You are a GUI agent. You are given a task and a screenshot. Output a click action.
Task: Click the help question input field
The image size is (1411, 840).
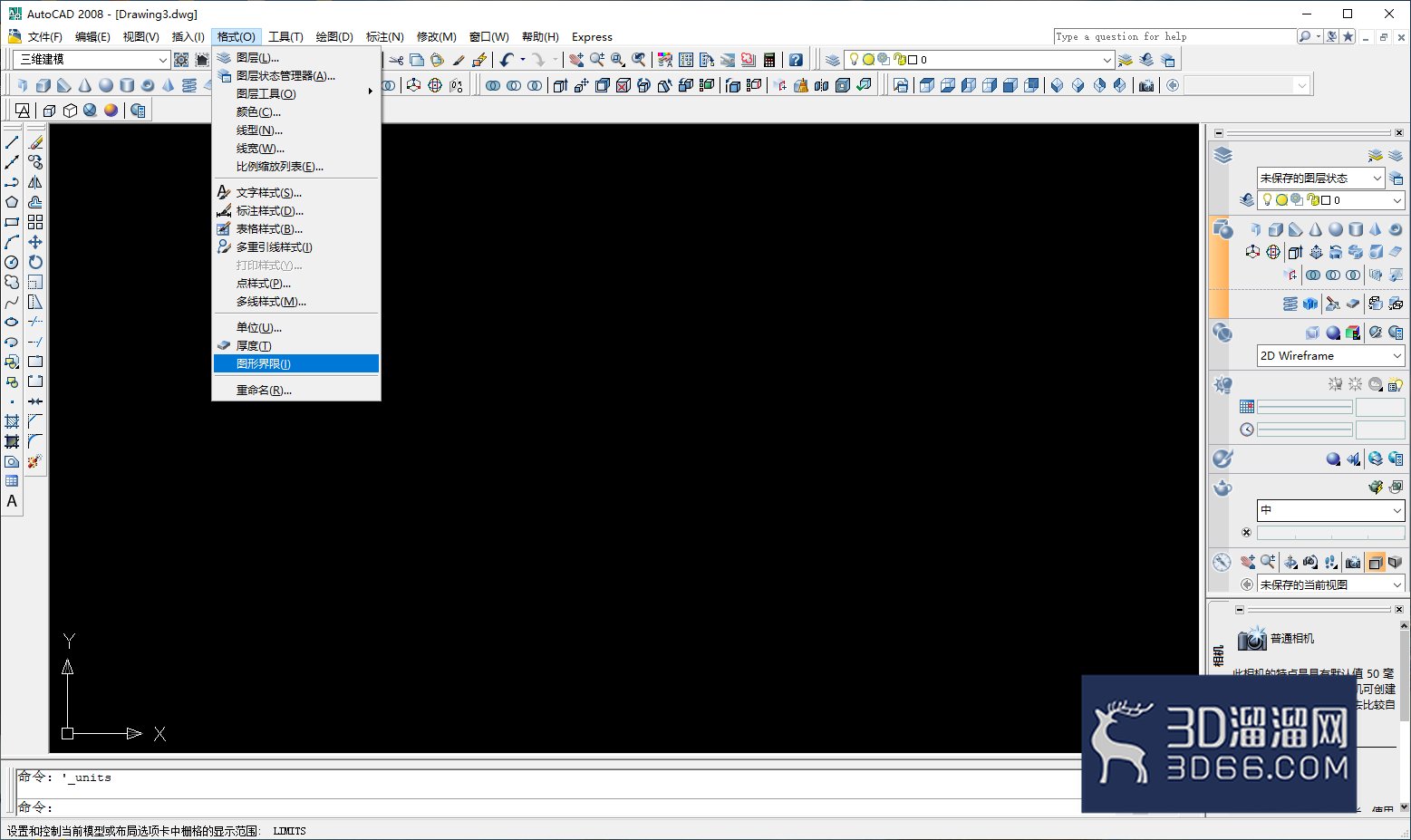click(x=1174, y=36)
